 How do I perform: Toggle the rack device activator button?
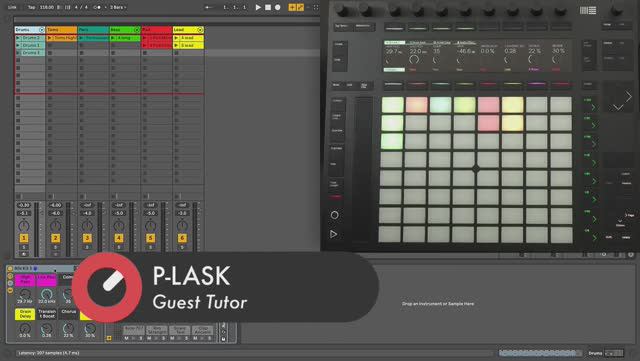pyautogui.click(x=10, y=268)
